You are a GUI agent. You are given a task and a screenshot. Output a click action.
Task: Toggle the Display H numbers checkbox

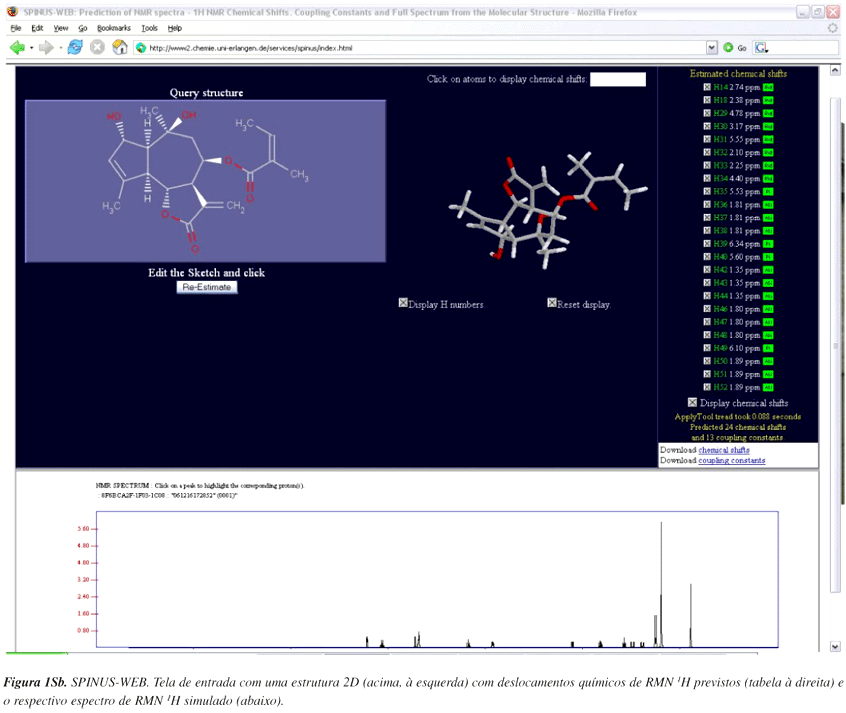pyautogui.click(x=403, y=304)
